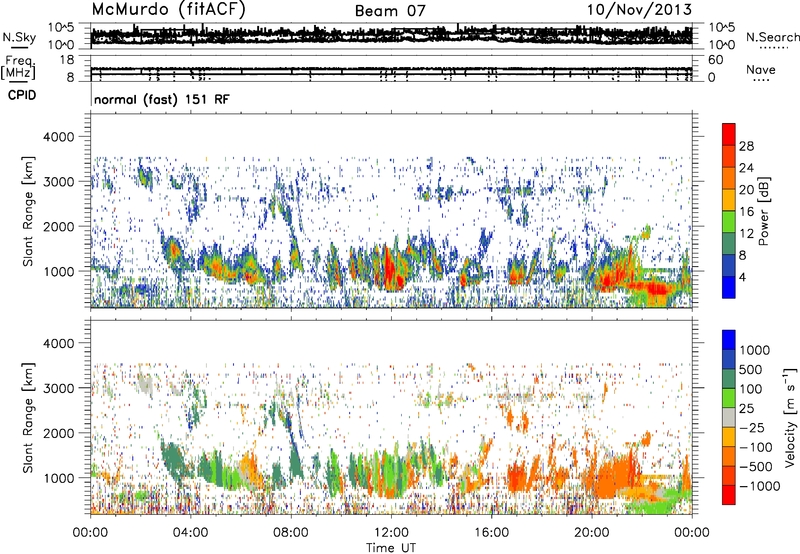Click the red bottom of Velocity colorbar
Viewport: 800px width, 554px height.
tap(729, 496)
